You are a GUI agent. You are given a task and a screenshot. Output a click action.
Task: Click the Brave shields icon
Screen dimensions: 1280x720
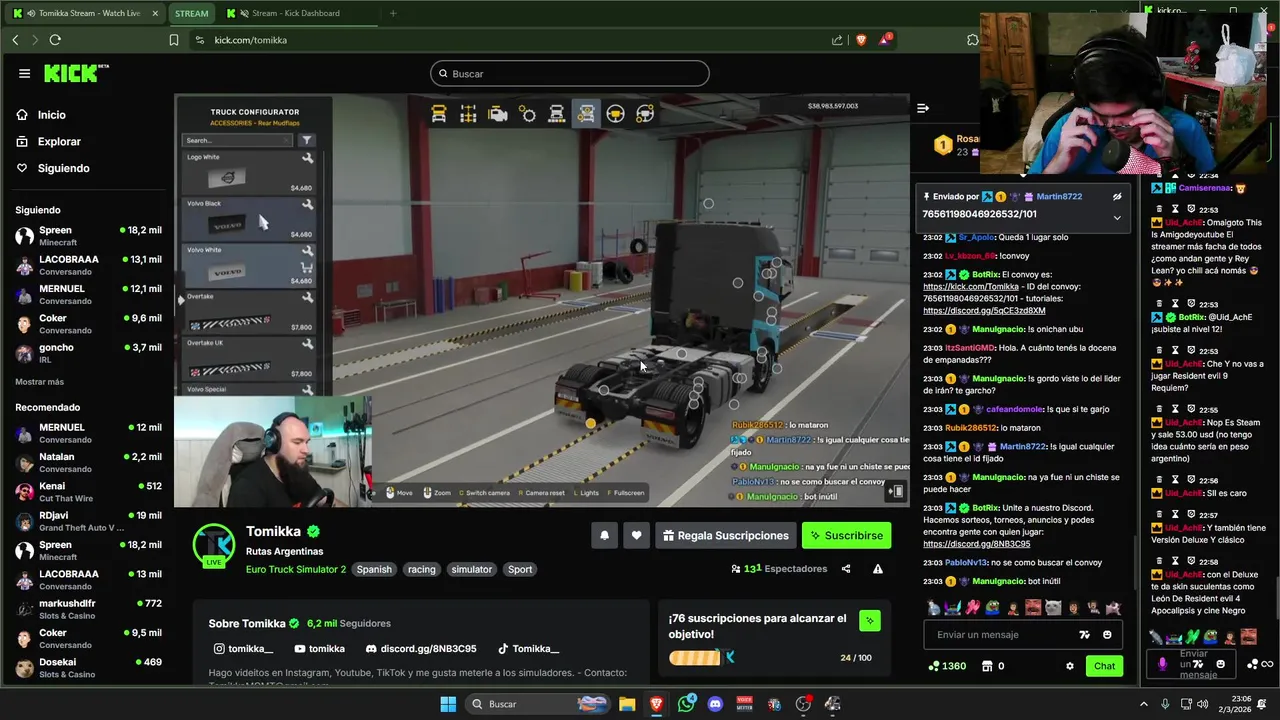pyautogui.click(x=861, y=40)
